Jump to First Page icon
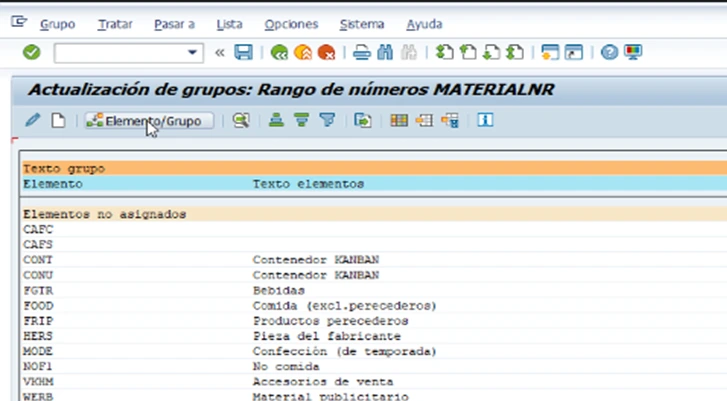 tap(445, 52)
